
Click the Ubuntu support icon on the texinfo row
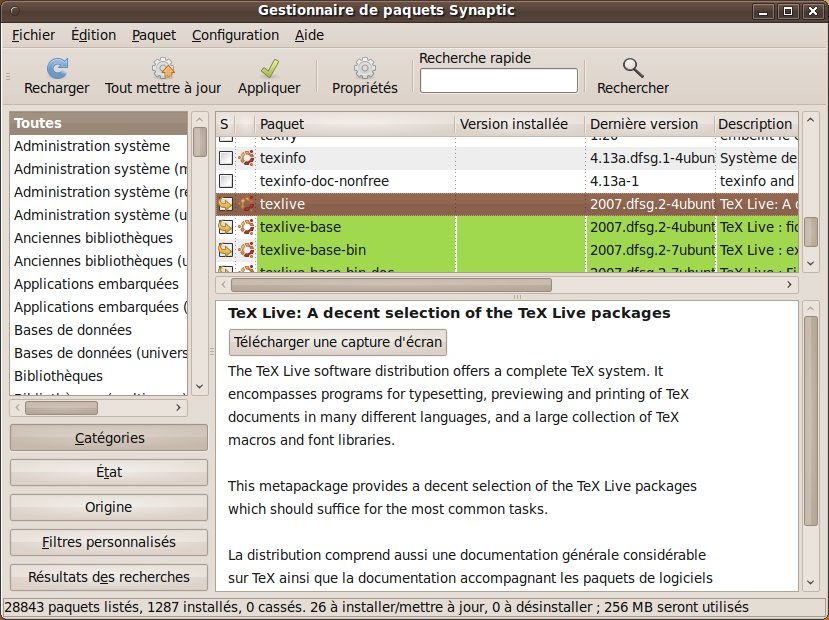click(x=246, y=158)
